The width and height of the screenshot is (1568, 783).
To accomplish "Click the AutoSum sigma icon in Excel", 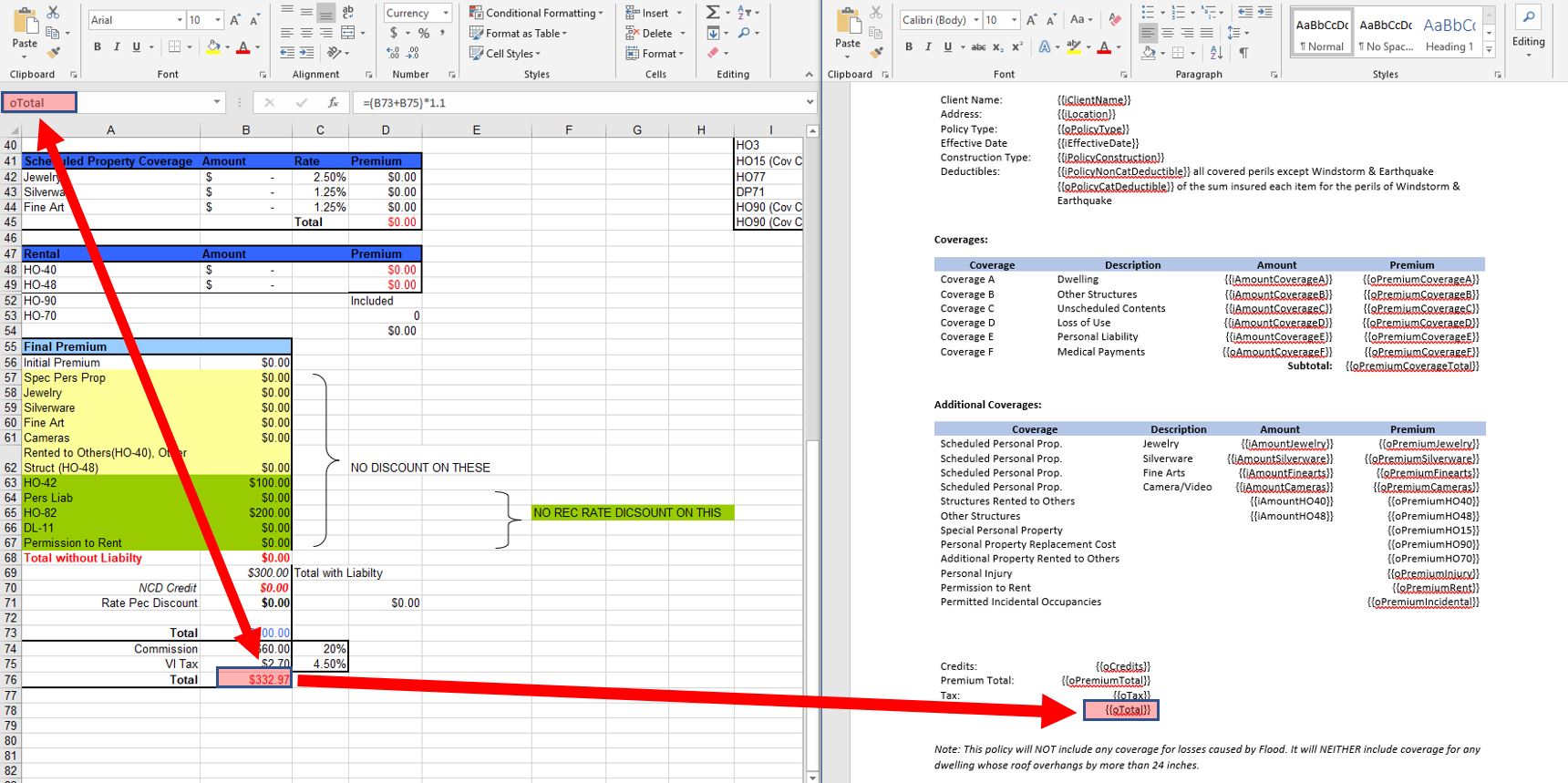I will tap(713, 12).
